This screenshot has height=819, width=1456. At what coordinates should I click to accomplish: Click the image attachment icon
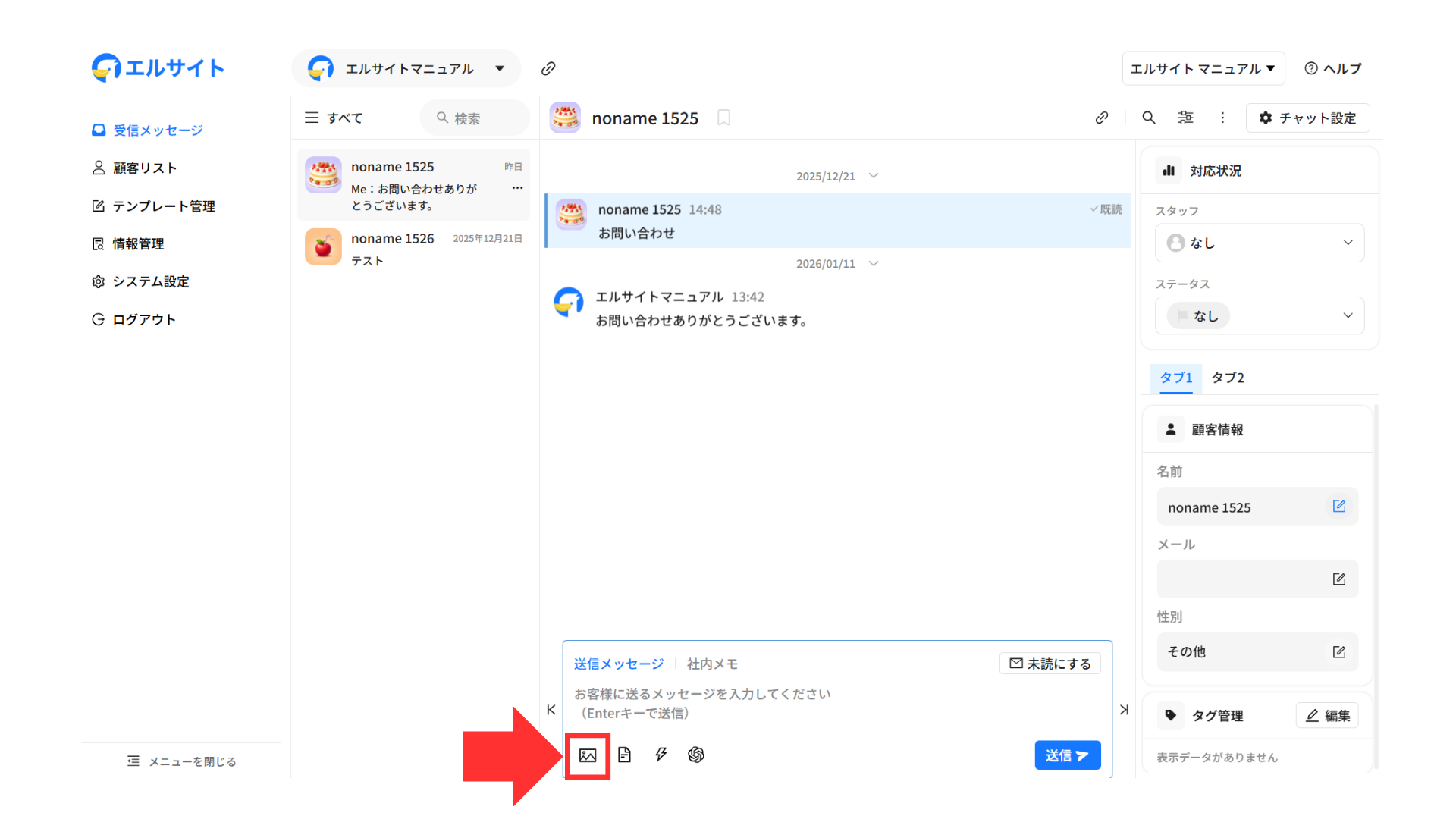pyautogui.click(x=588, y=755)
